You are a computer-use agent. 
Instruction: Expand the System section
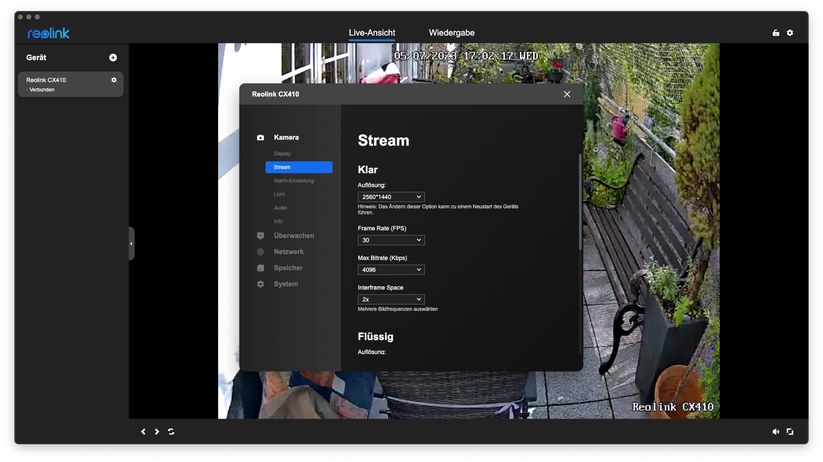click(x=286, y=284)
